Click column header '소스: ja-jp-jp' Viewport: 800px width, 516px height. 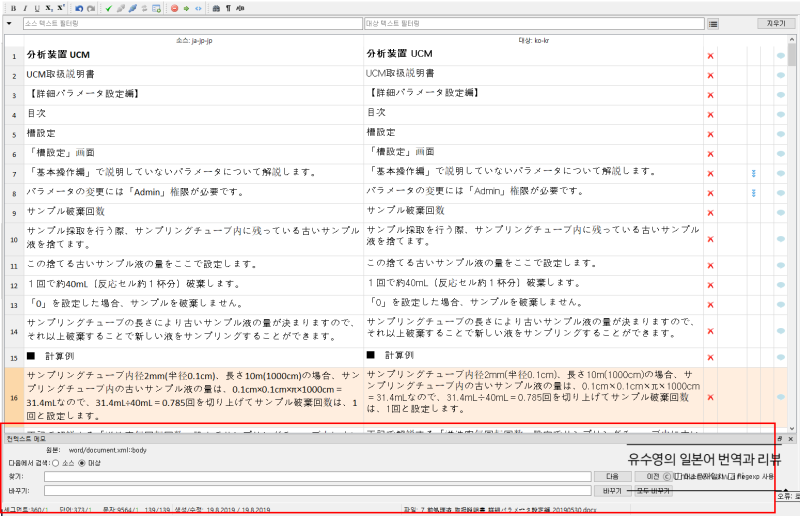(194, 40)
